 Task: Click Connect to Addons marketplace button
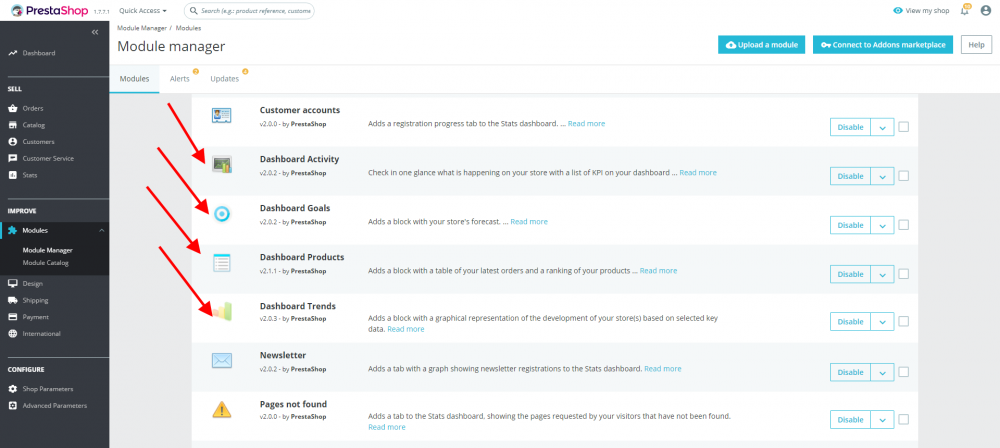[883, 45]
